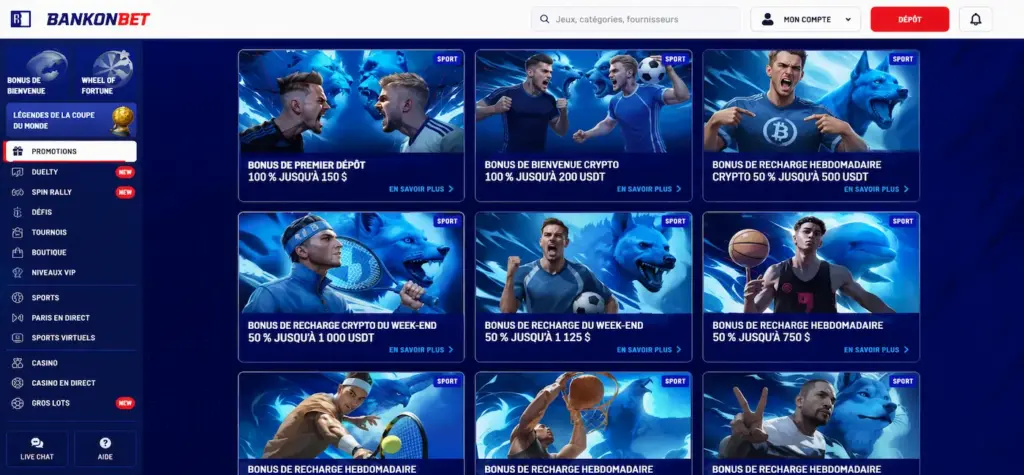Click the Sports Virtuels icon
The image size is (1024, 475).
[x=18, y=338]
